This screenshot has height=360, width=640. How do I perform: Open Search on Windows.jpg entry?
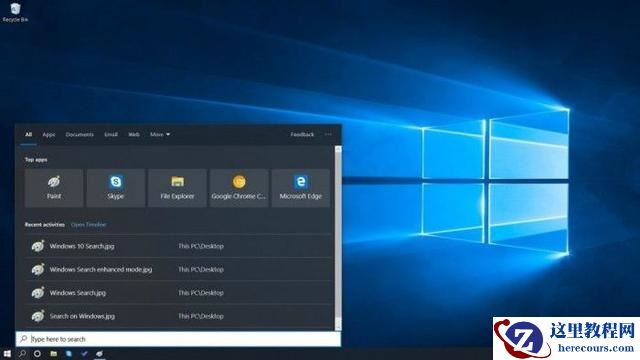click(178, 316)
